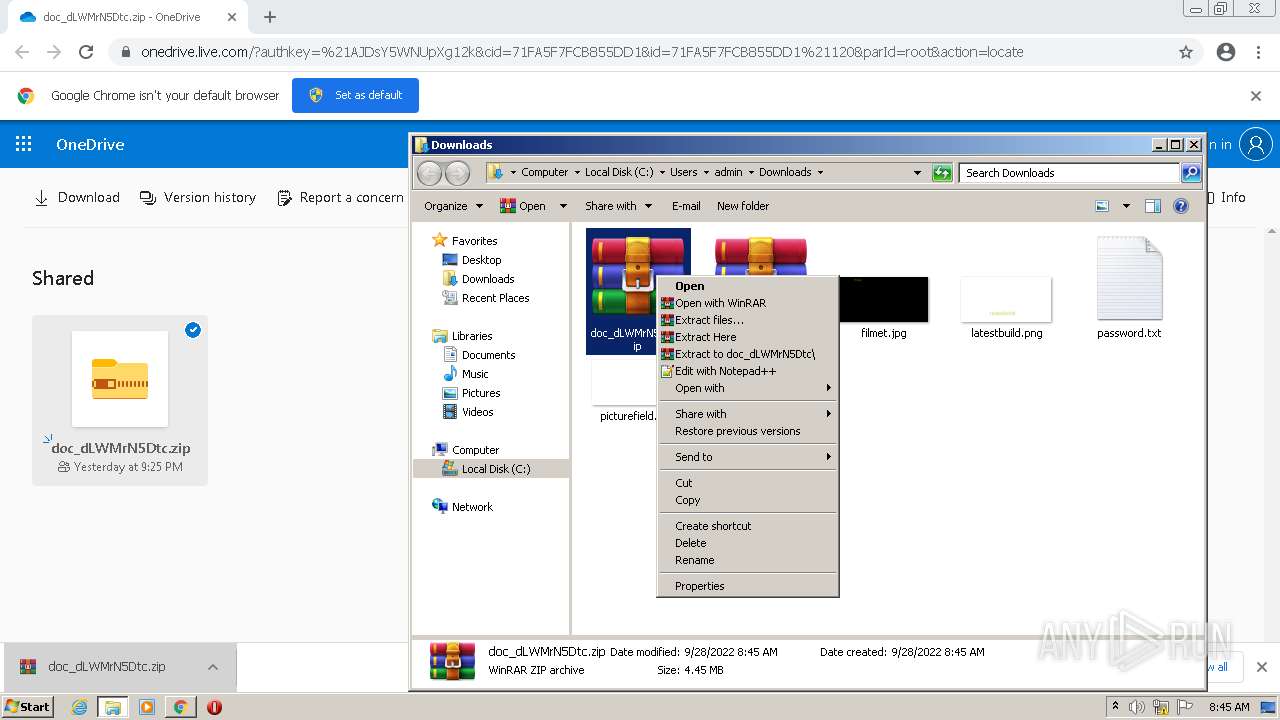Click the Open toolbar button in Explorer
The width and height of the screenshot is (1280, 720).
523,206
